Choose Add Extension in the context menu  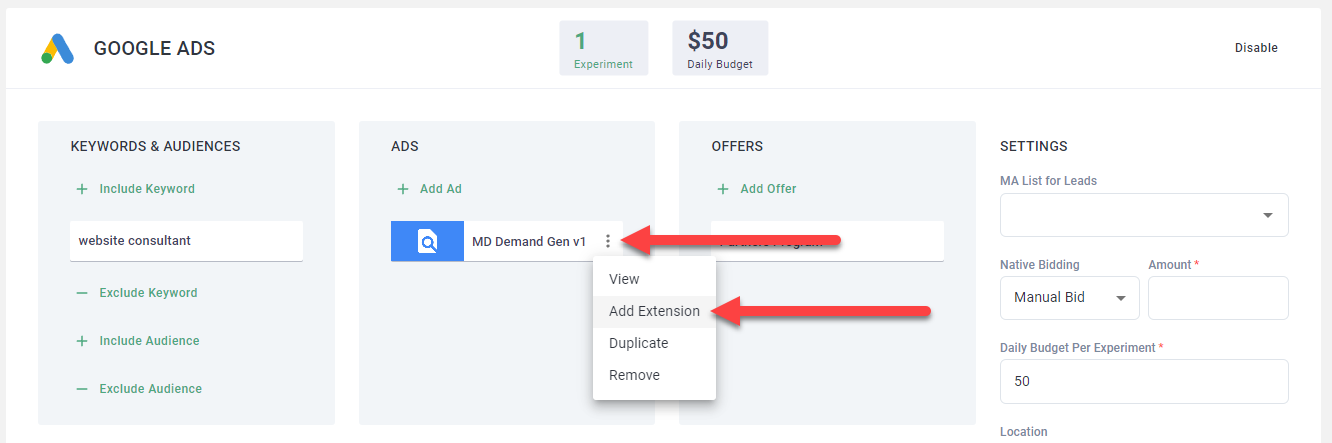tap(654, 311)
